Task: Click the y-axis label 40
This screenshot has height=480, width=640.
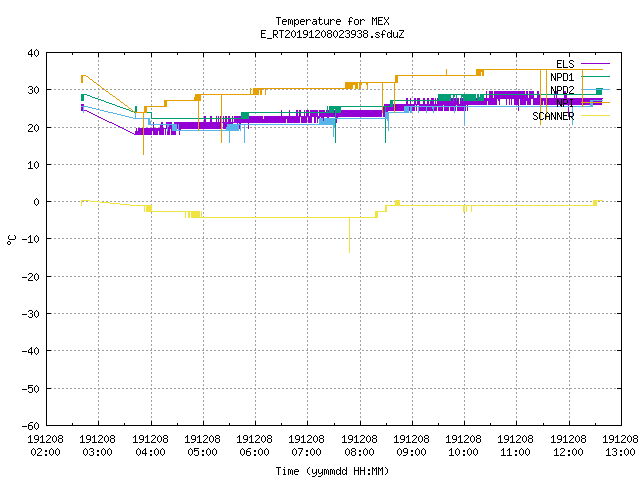Action: click(x=33, y=53)
